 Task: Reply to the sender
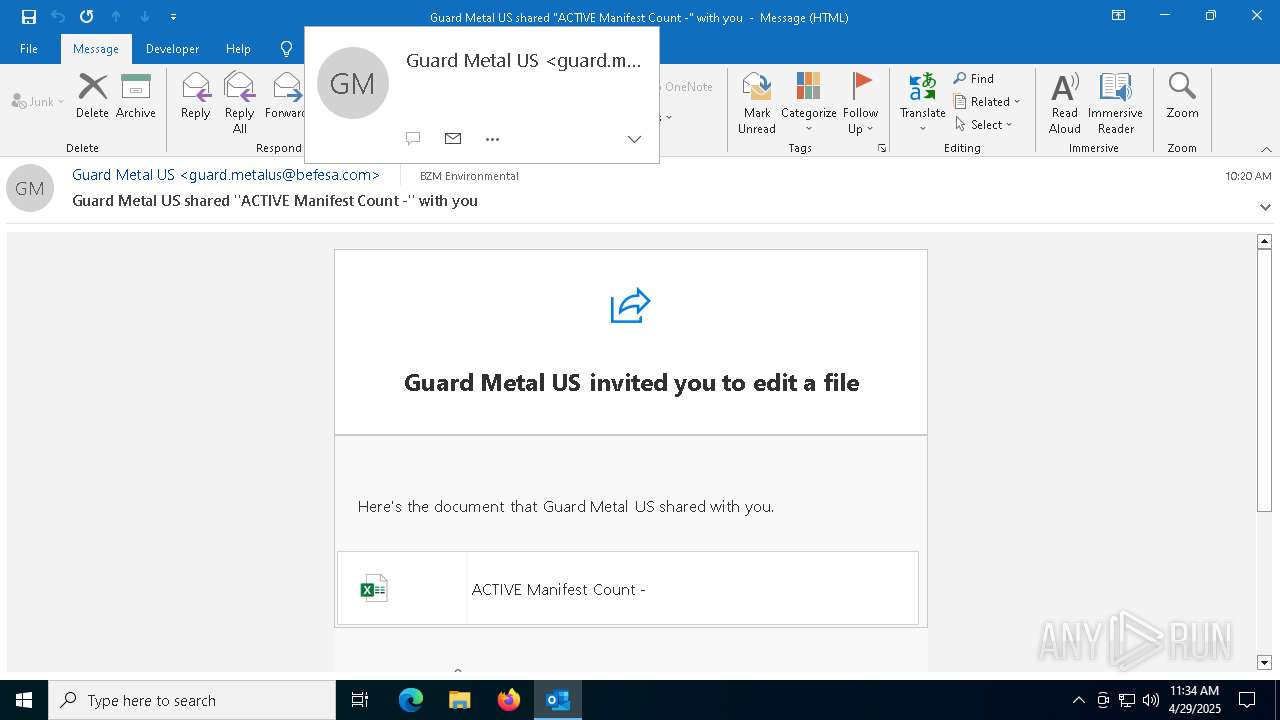pyautogui.click(x=196, y=96)
